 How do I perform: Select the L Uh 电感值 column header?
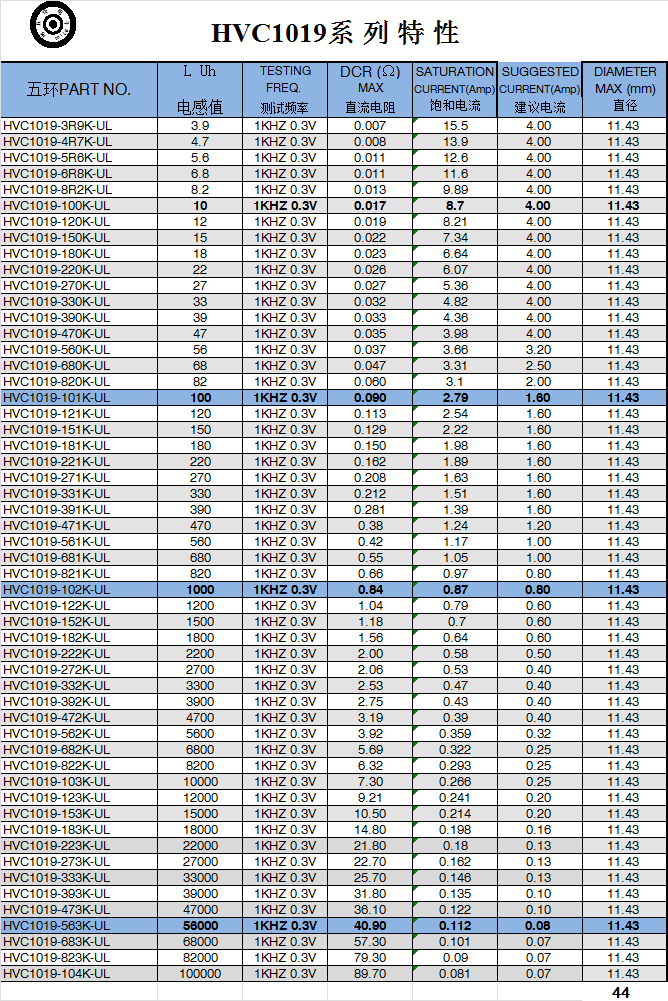click(200, 89)
